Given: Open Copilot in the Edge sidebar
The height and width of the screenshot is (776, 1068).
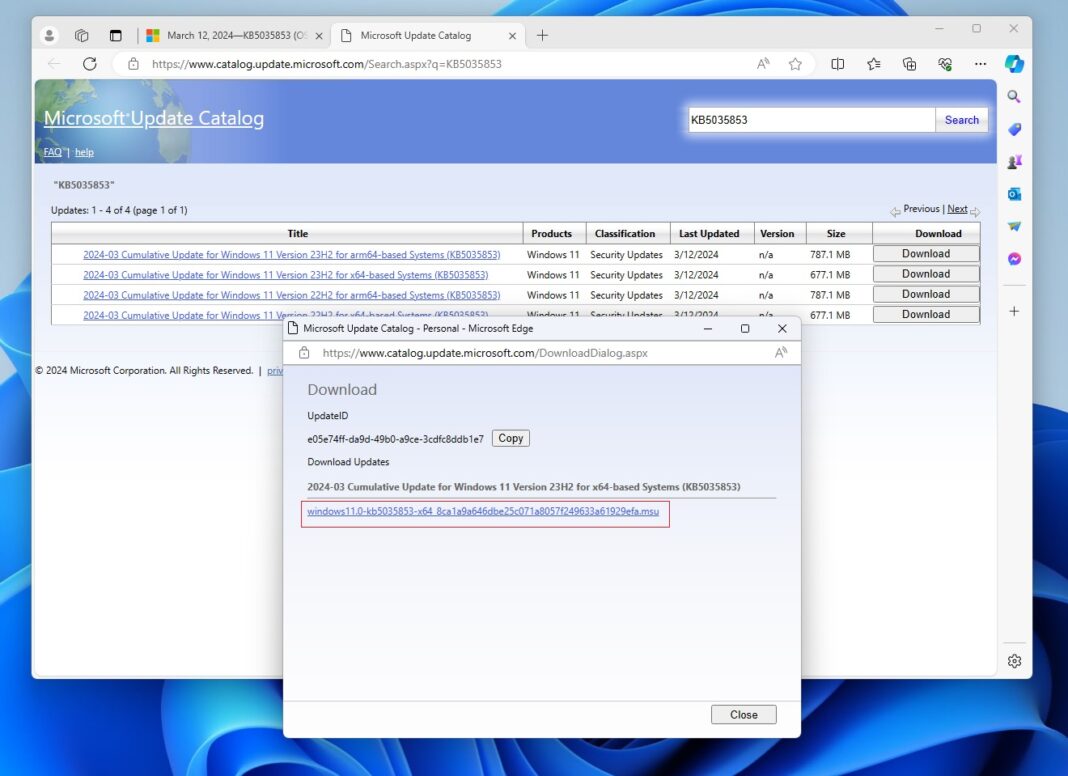Looking at the screenshot, I should (1015, 64).
